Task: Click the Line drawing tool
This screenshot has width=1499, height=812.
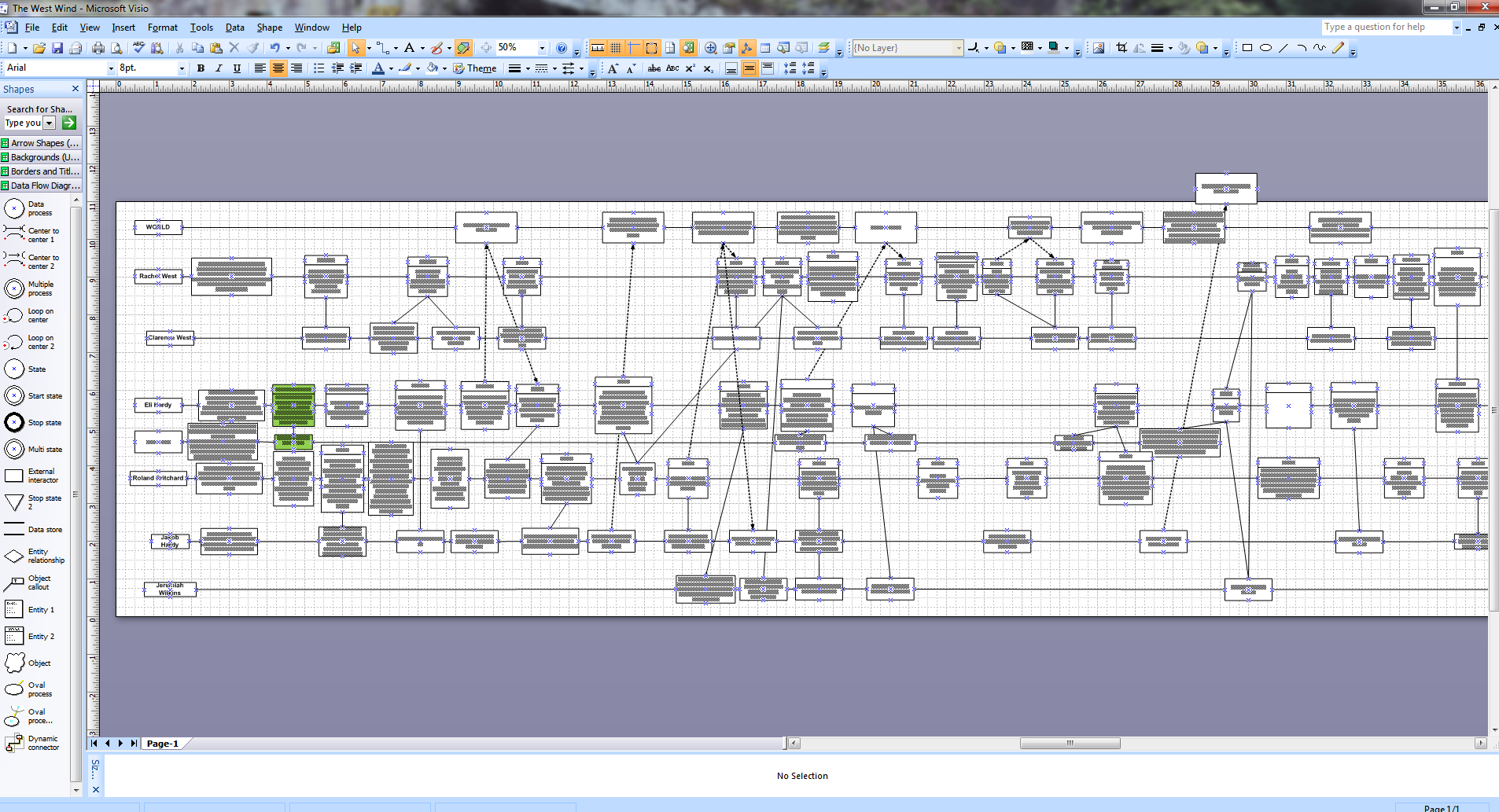Action: pos(1284,48)
